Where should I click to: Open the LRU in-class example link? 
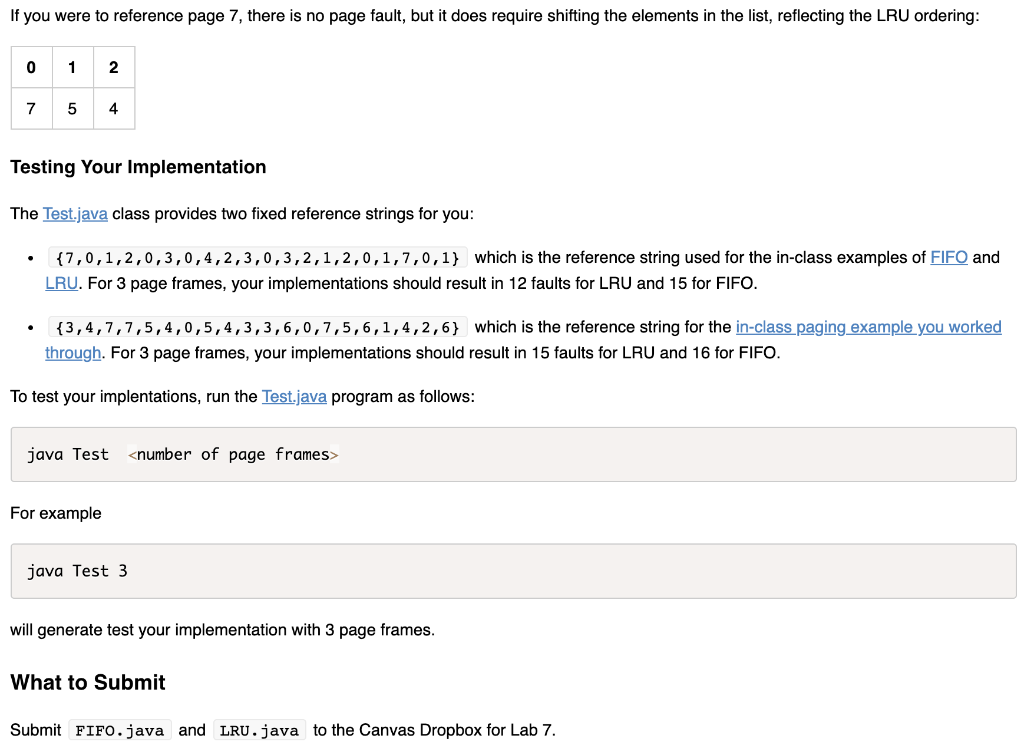click(x=61, y=283)
